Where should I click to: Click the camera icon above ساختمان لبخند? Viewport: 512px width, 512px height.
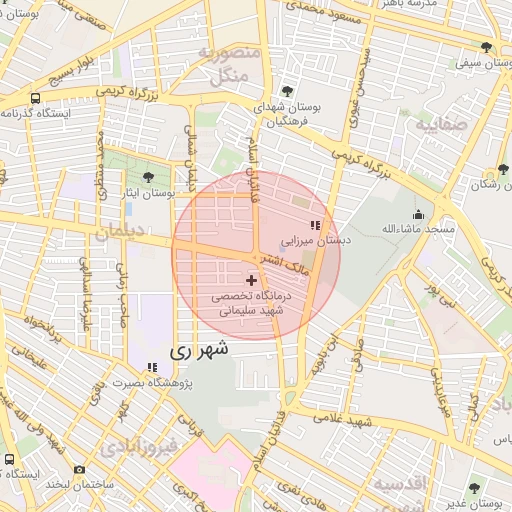click(x=79, y=470)
